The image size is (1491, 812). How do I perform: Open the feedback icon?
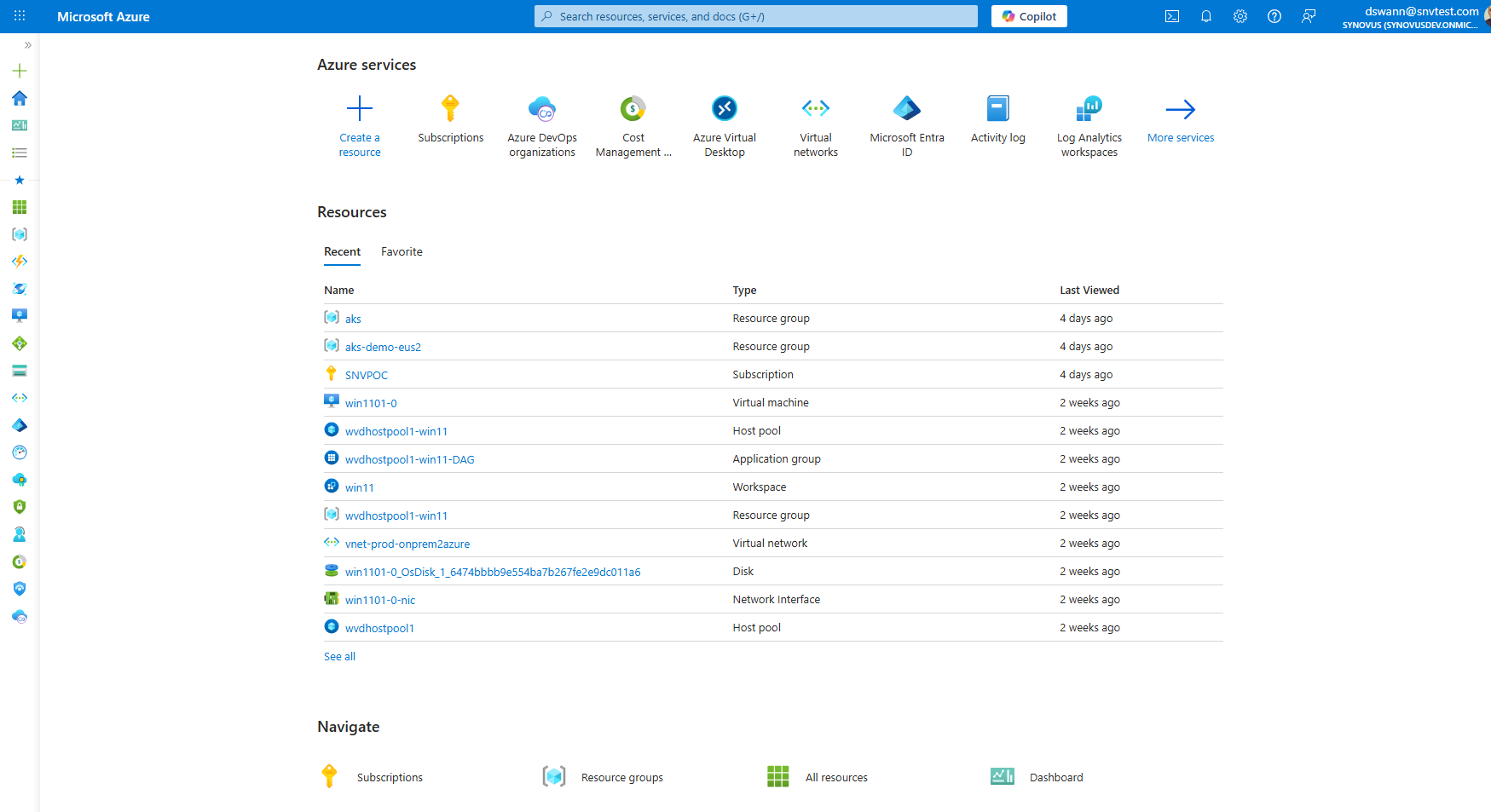click(x=1309, y=15)
